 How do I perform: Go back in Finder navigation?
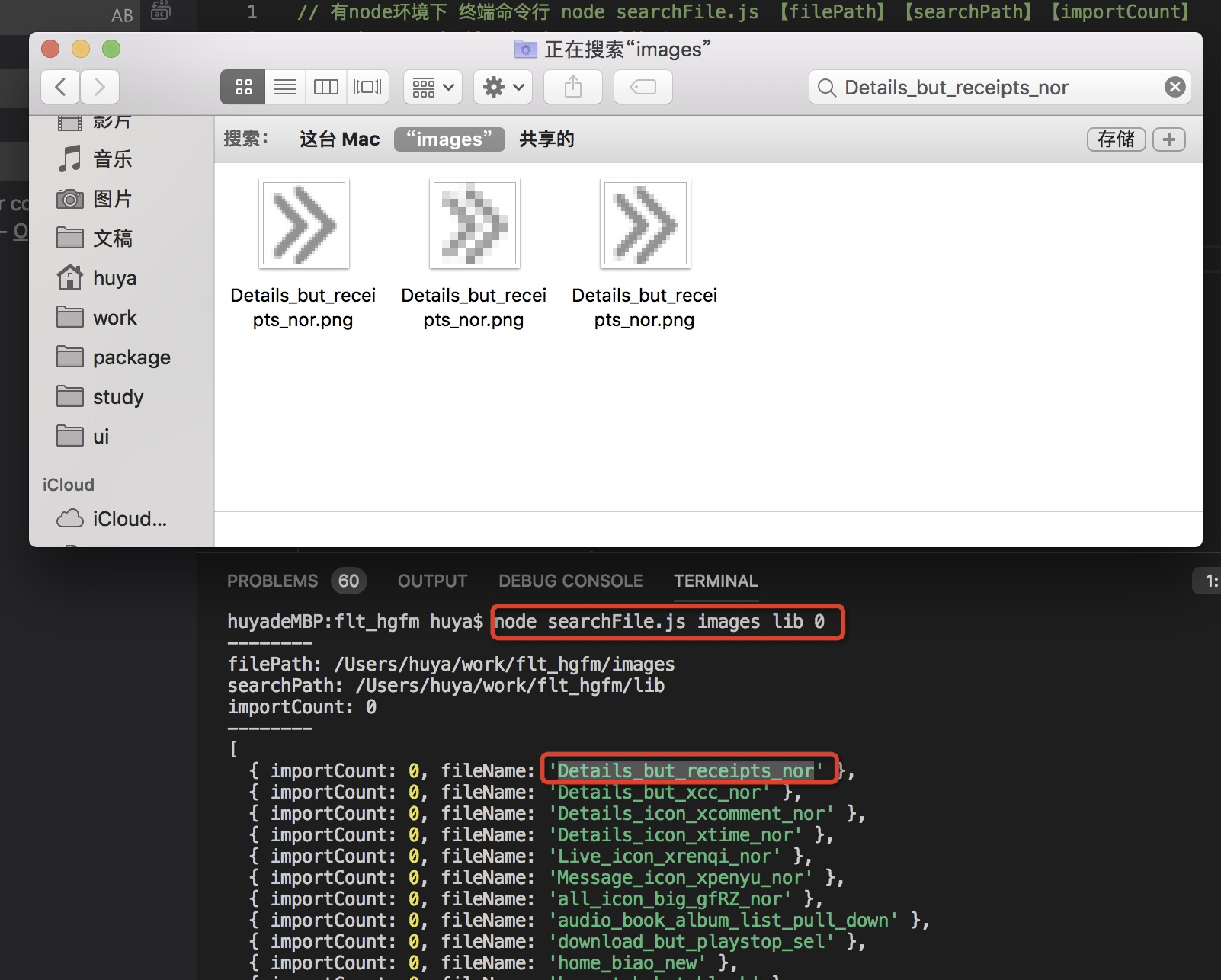click(x=61, y=87)
